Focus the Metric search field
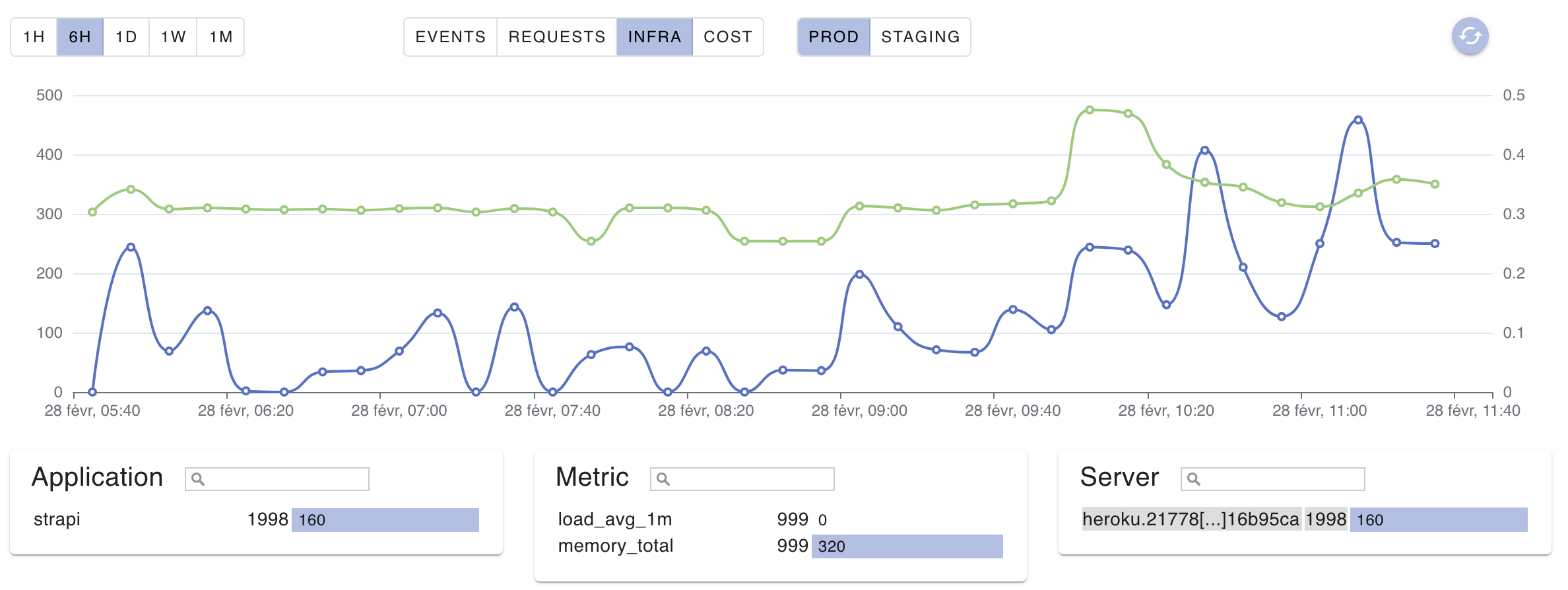The width and height of the screenshot is (1568, 590). coord(742,479)
